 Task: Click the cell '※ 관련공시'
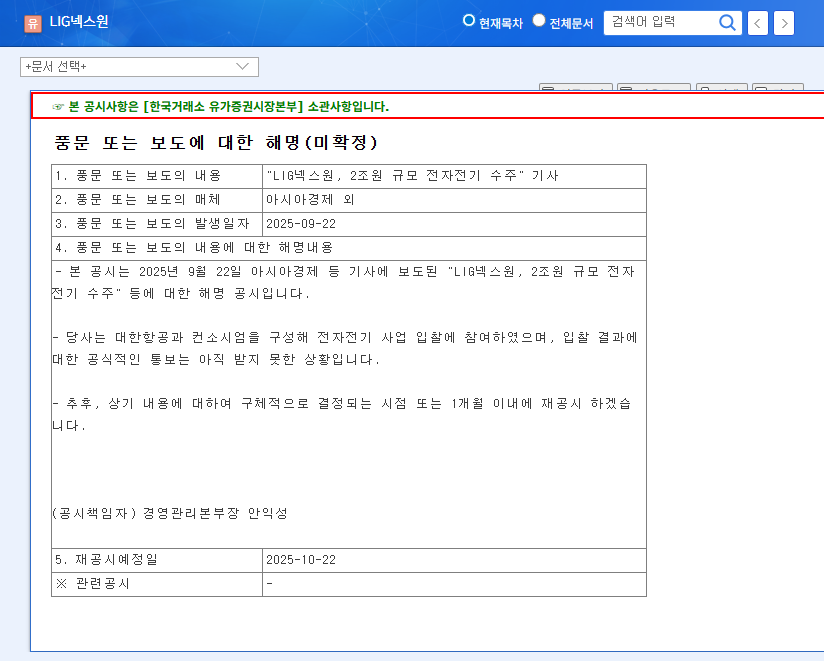tap(157, 584)
